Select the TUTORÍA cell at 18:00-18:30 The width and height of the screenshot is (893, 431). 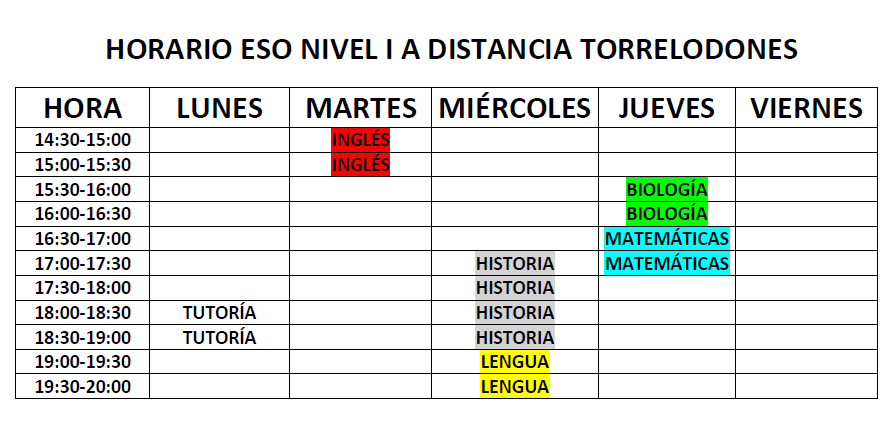[219, 313]
